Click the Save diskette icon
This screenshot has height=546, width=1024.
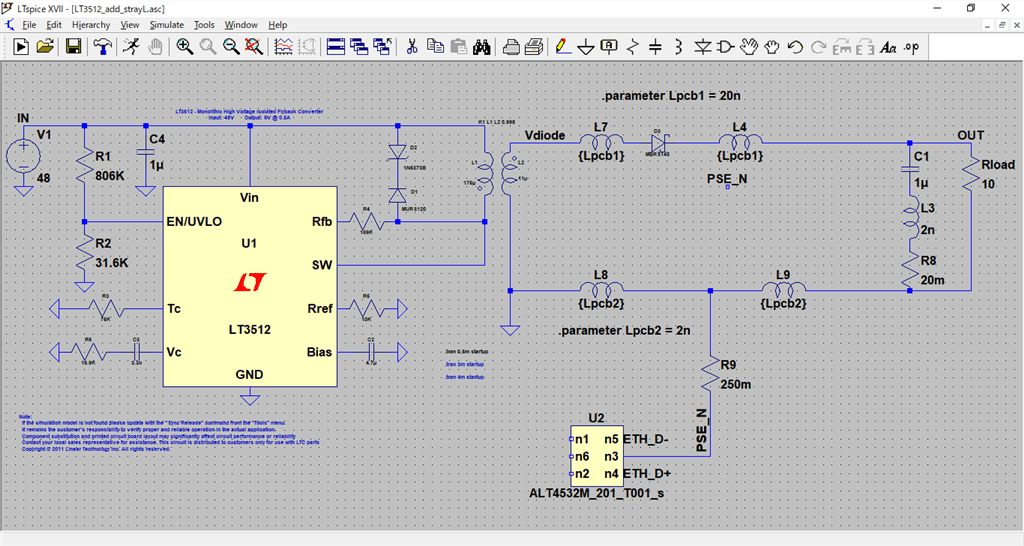[x=73, y=46]
